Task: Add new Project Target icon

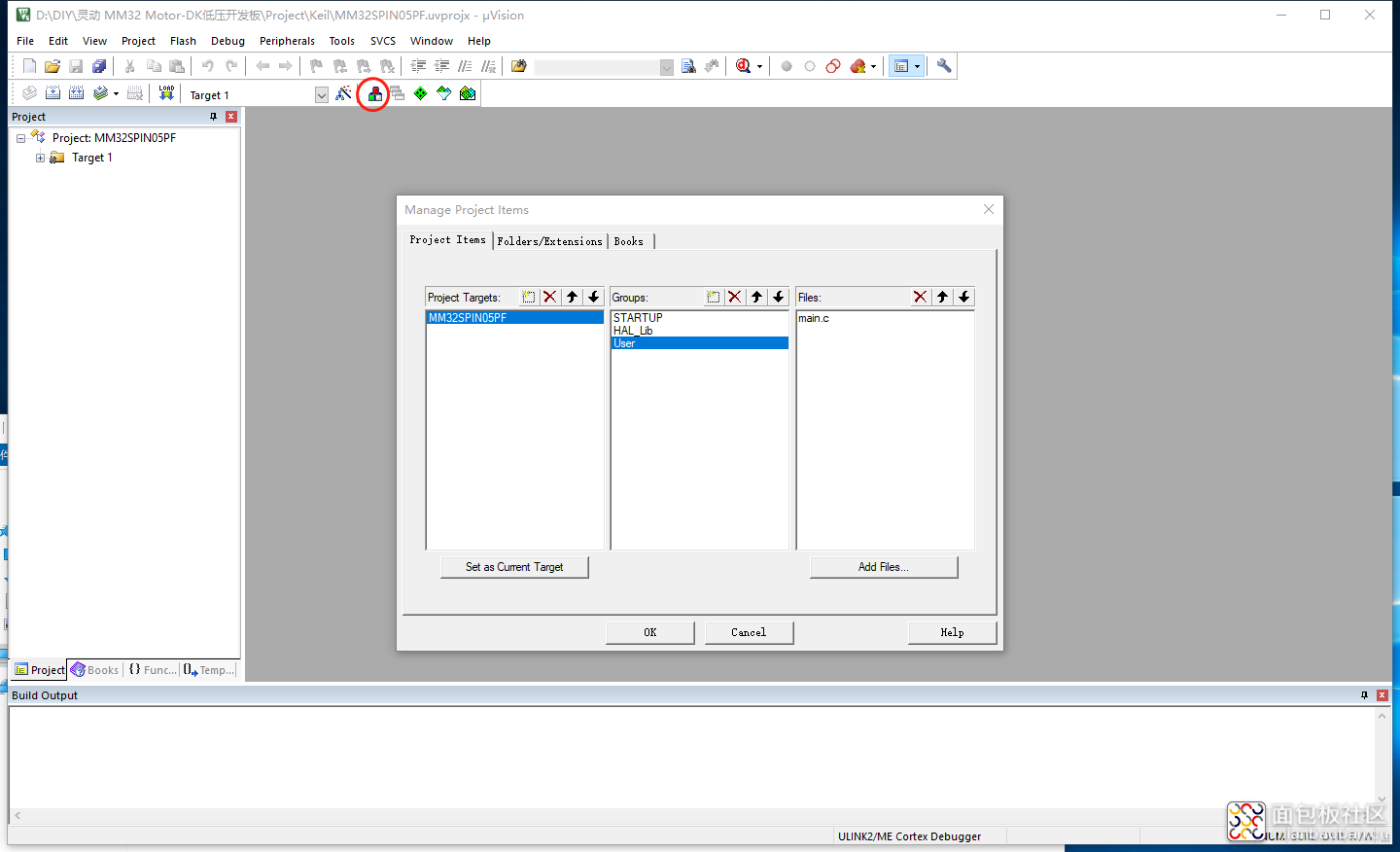Action: (528, 297)
